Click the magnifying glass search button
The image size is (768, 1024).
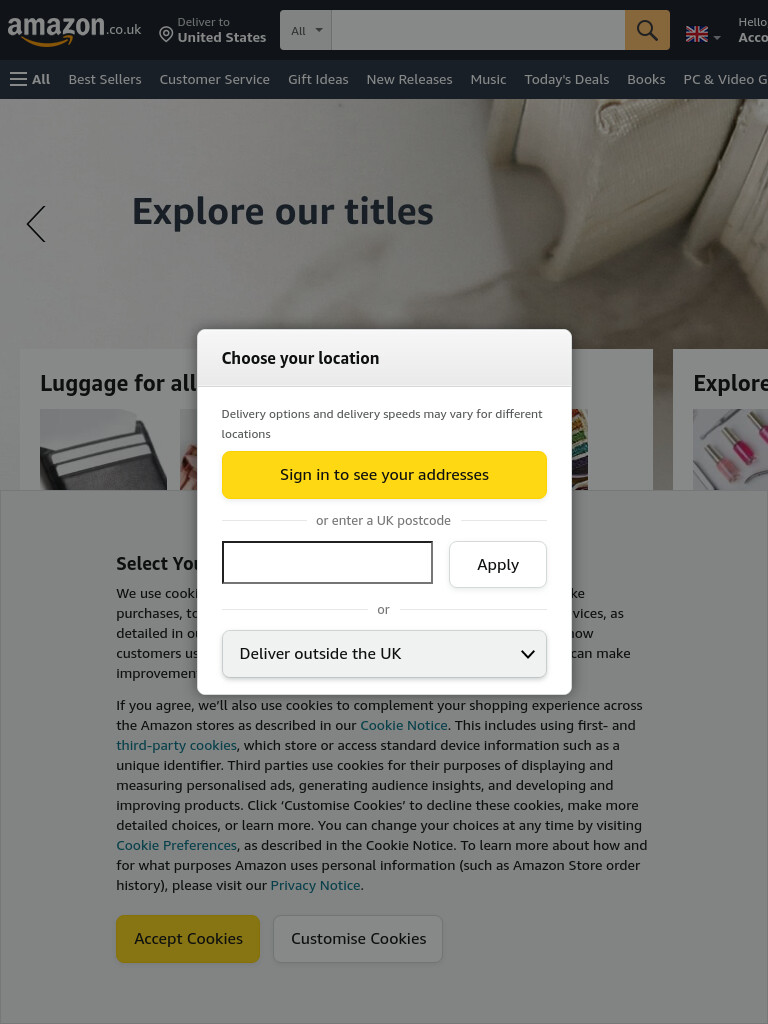647,30
